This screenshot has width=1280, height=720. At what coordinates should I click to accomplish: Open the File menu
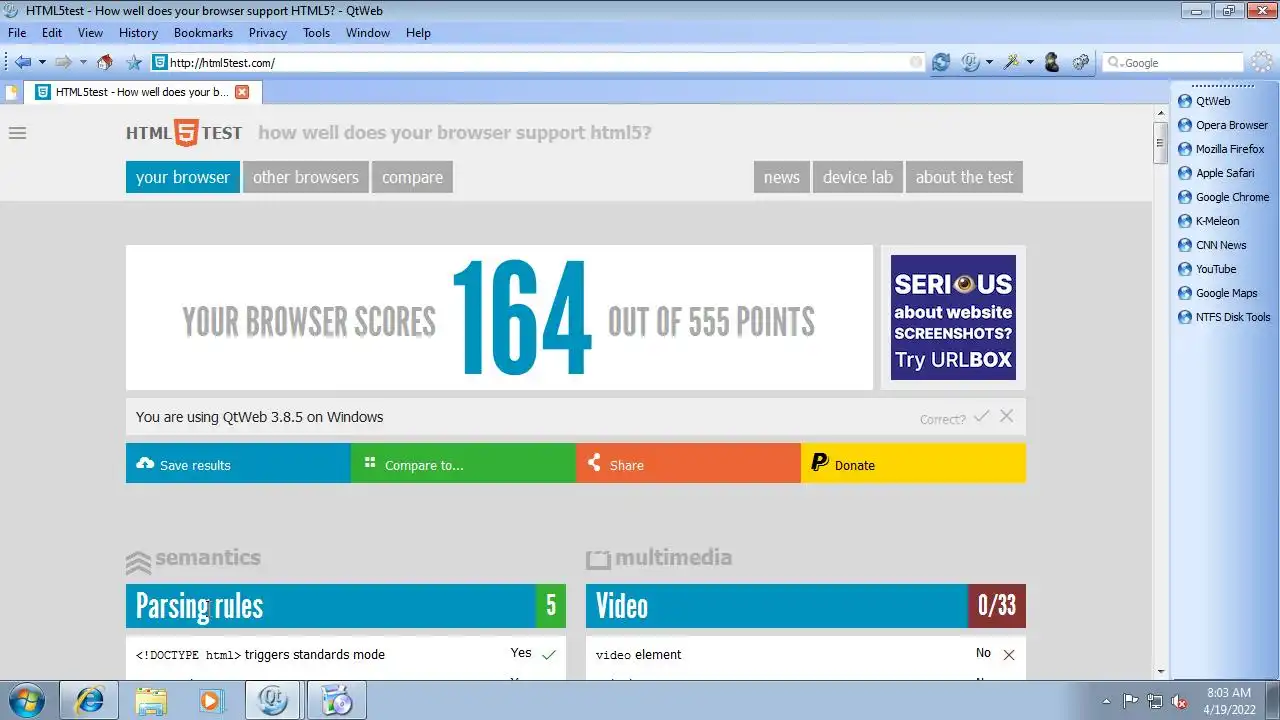pos(17,32)
